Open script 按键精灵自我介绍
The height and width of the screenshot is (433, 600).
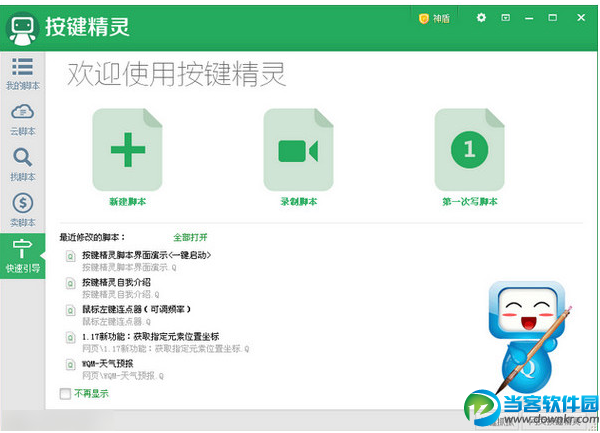(116, 282)
